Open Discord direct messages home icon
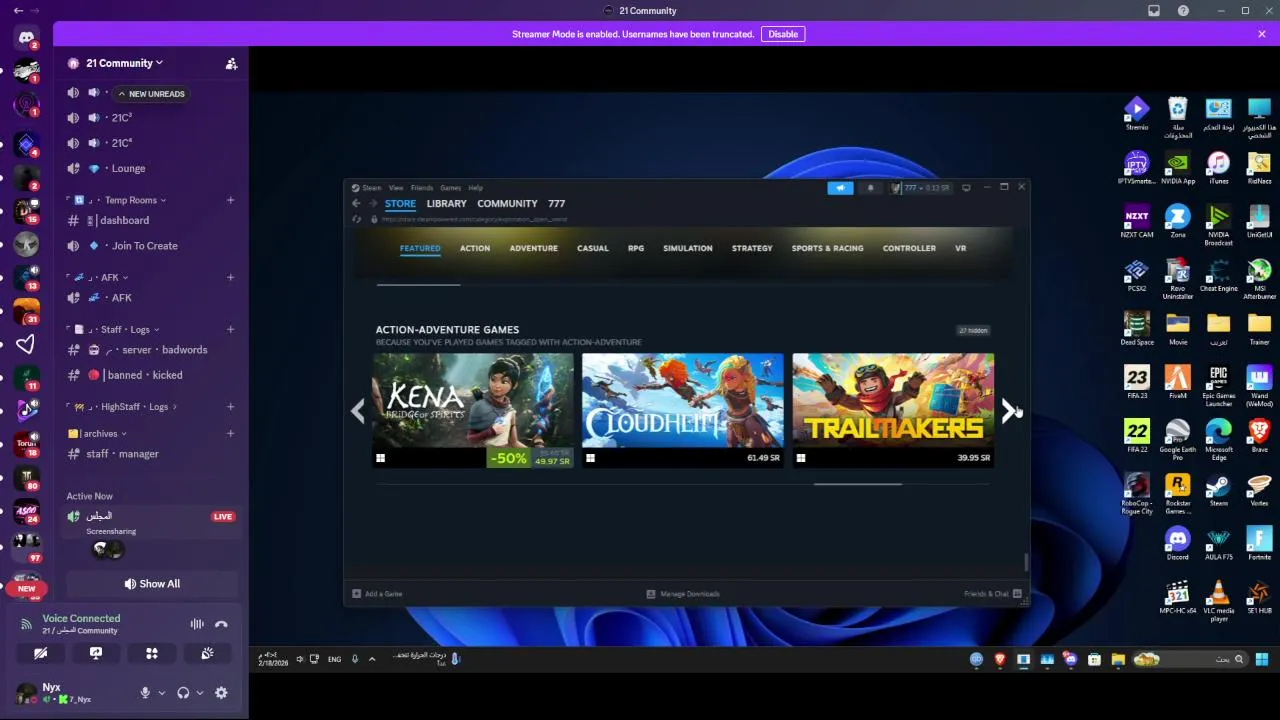 26,38
